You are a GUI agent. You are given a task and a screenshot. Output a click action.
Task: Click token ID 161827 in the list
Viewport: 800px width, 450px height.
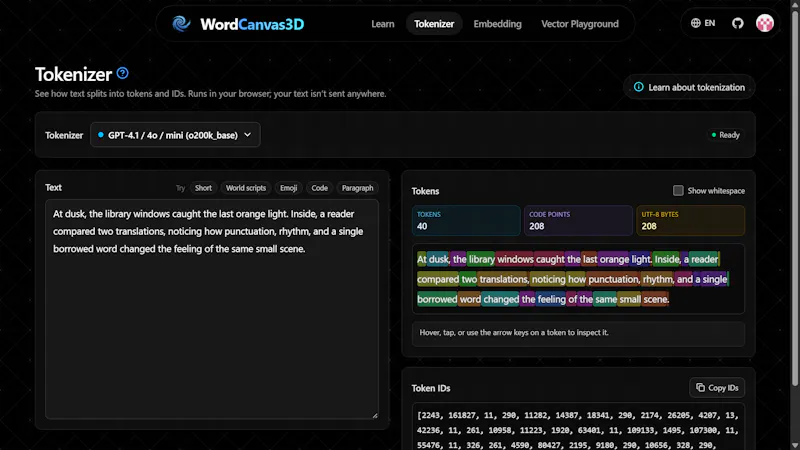460,415
